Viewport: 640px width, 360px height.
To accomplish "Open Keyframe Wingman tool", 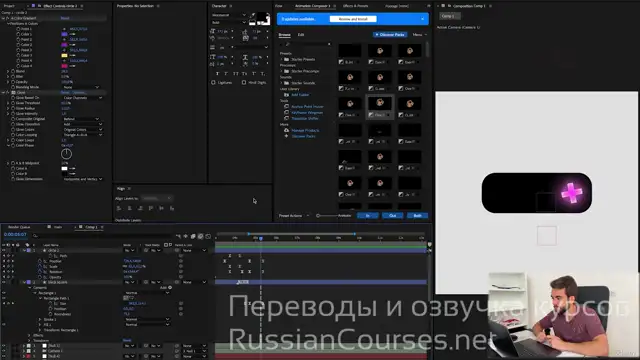I will coord(307,112).
